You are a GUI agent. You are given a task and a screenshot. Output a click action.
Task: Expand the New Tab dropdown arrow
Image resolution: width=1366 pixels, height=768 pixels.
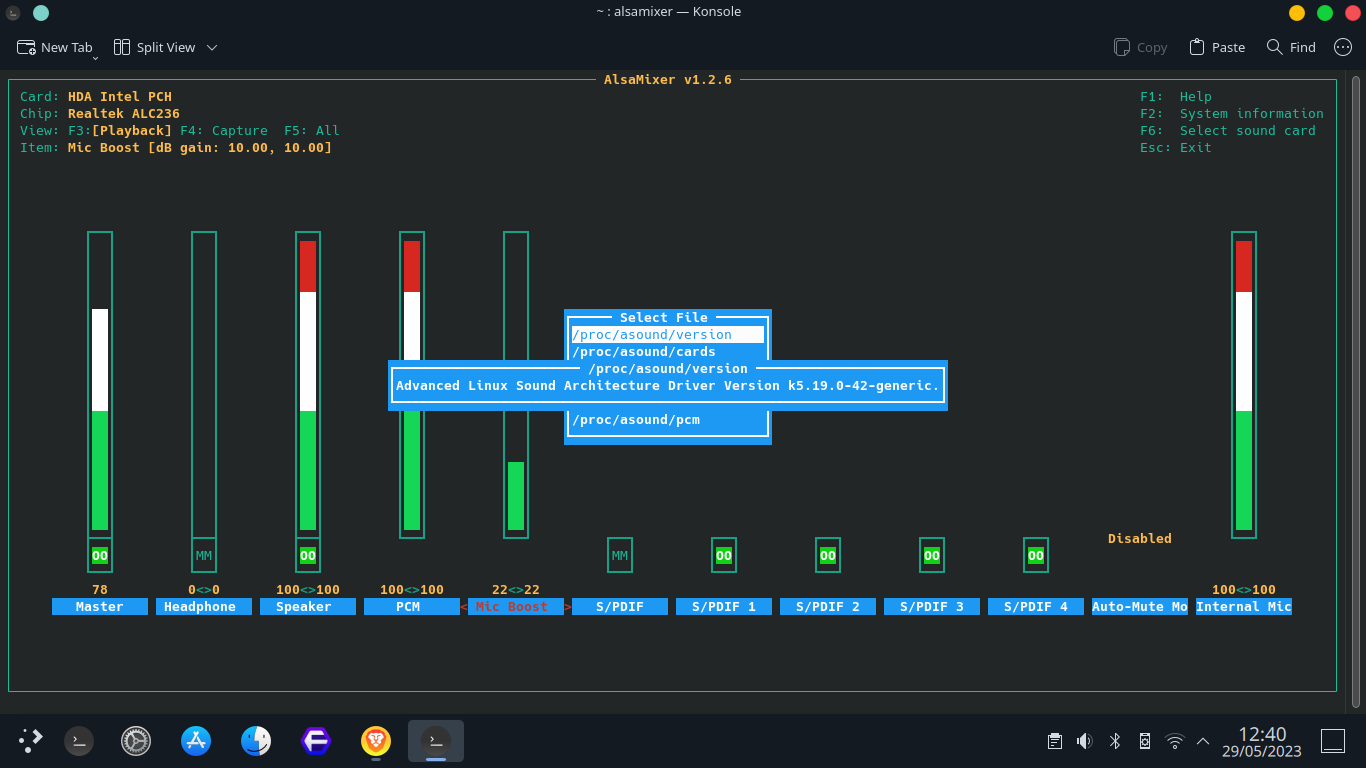coord(96,59)
